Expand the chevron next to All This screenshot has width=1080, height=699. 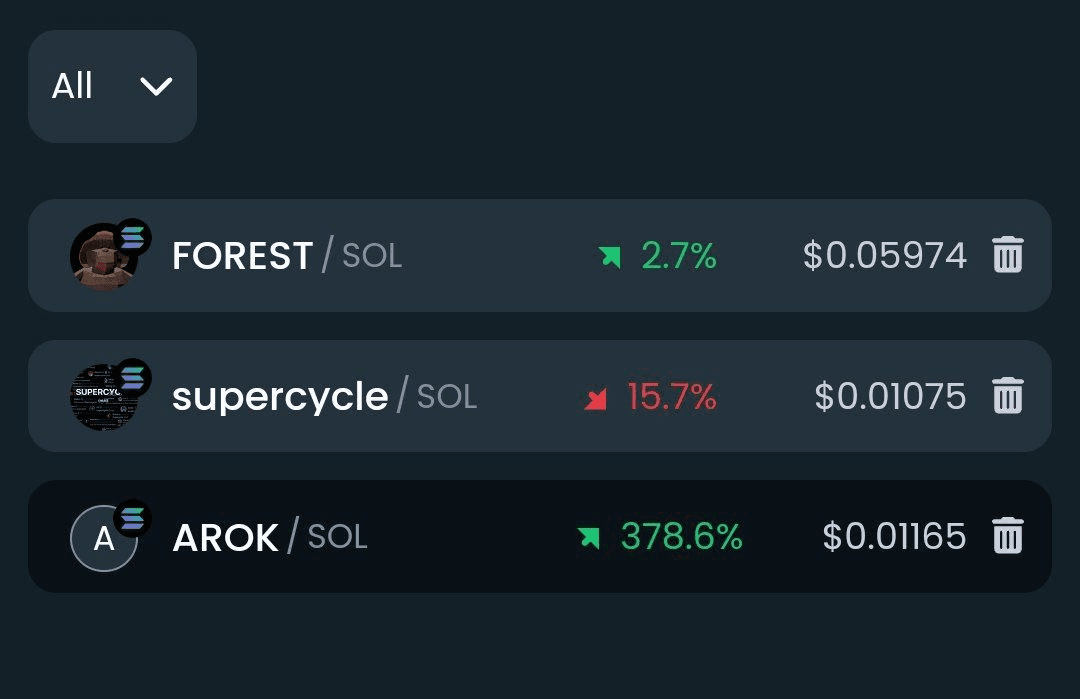[x=156, y=86]
